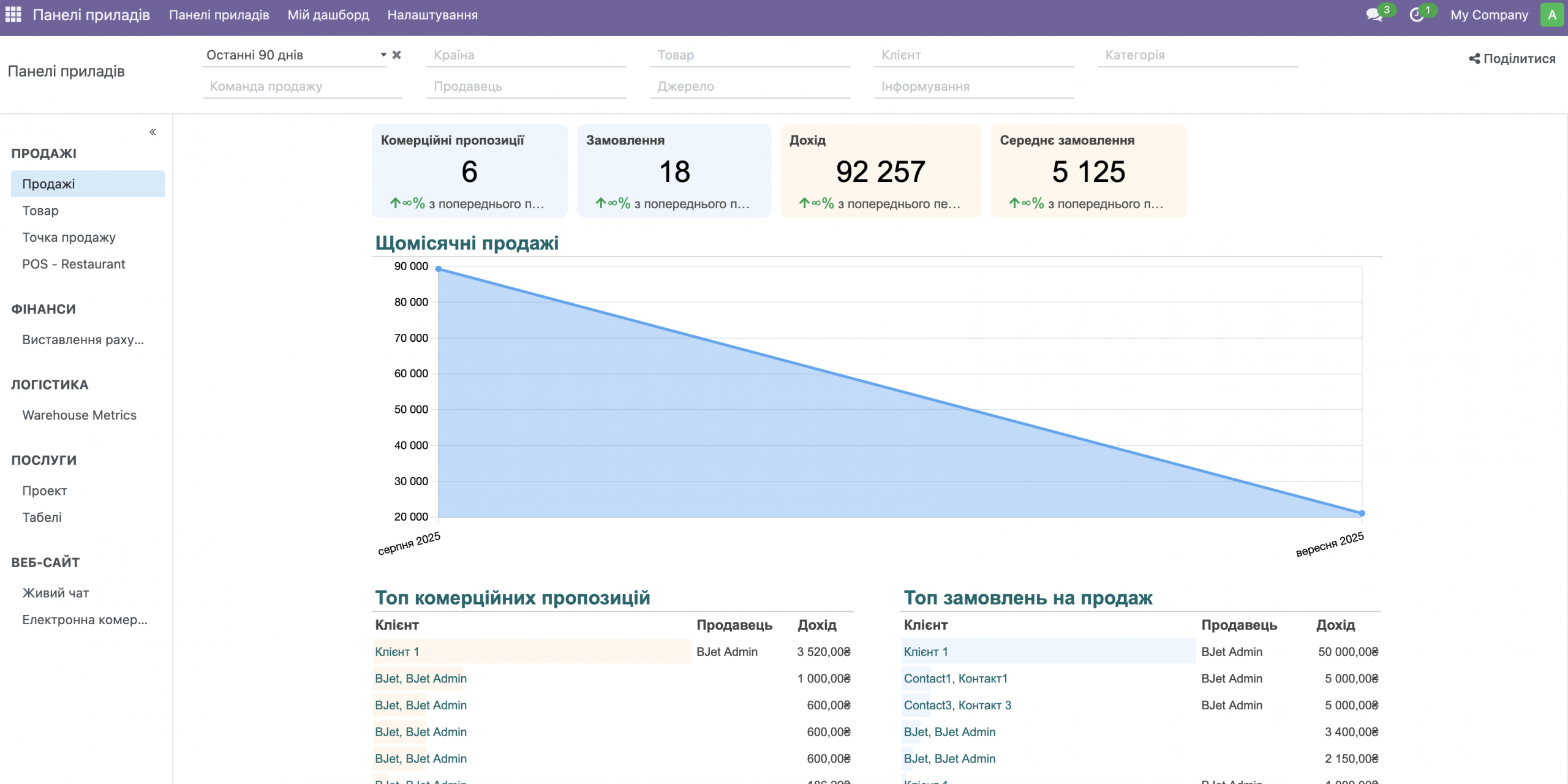The height and width of the screenshot is (784, 1568).
Task: Open the Категорія filter field
Action: point(1197,55)
